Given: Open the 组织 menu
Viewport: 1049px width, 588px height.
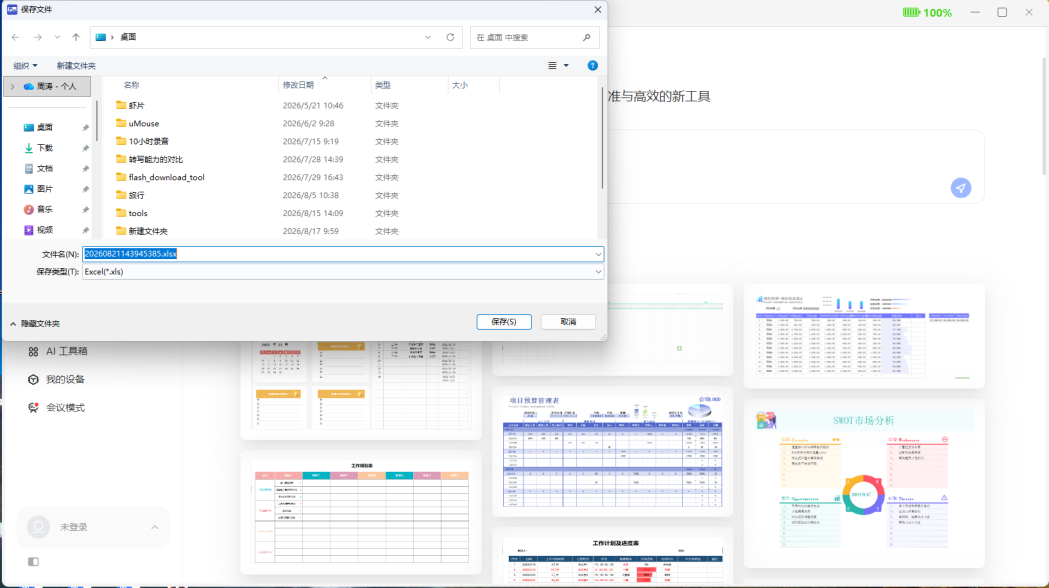Looking at the screenshot, I should pos(25,66).
